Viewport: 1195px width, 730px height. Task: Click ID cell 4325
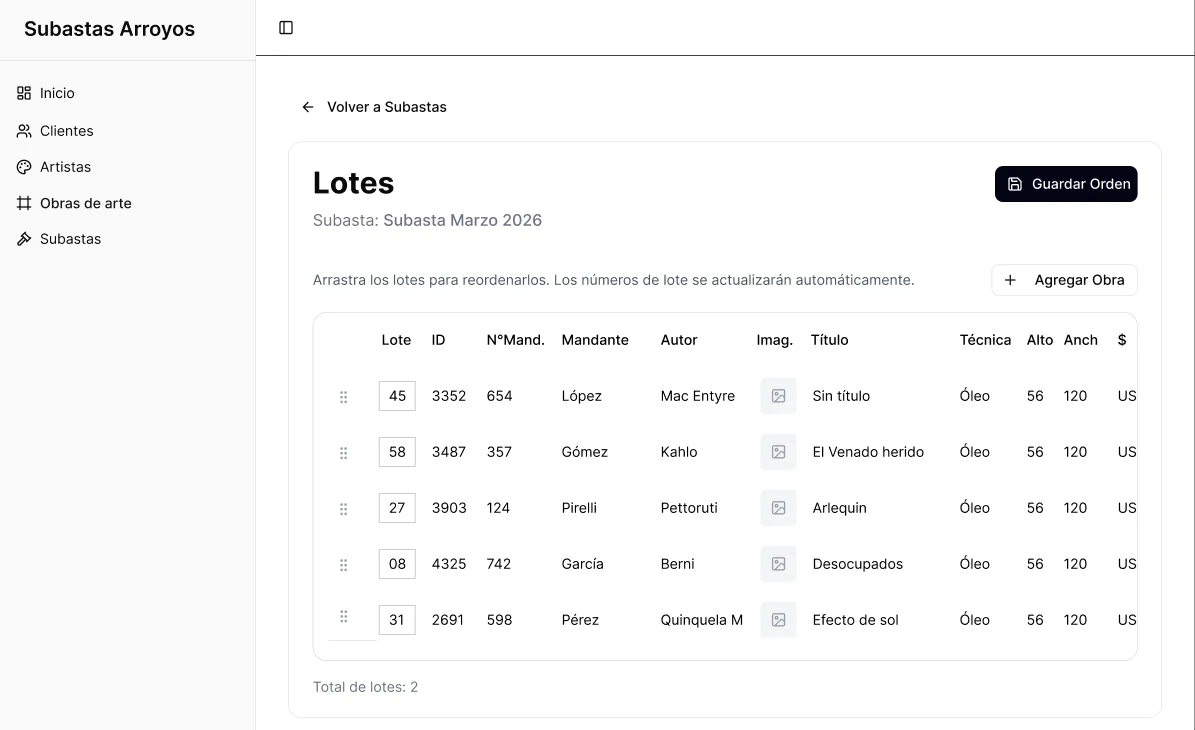(x=449, y=564)
